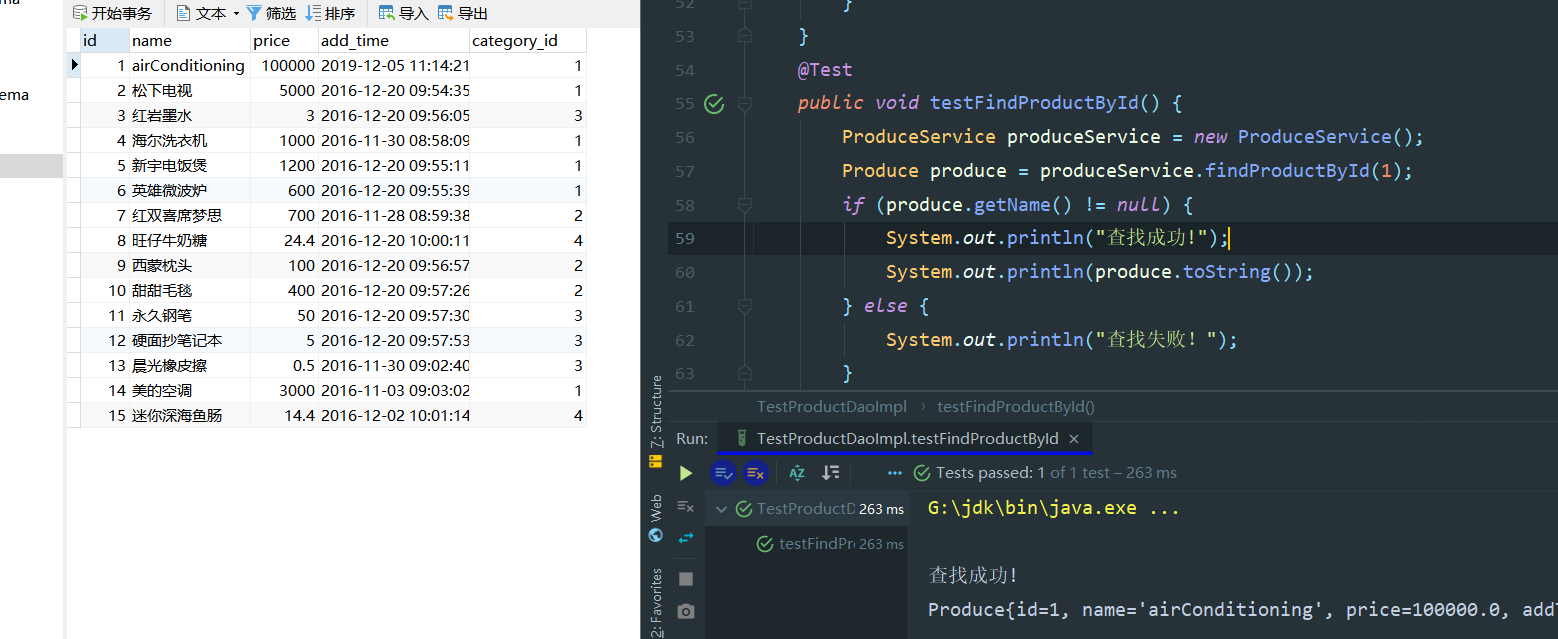Click the current-row arrow indicator for row 1
1558x639 pixels.
[74, 65]
